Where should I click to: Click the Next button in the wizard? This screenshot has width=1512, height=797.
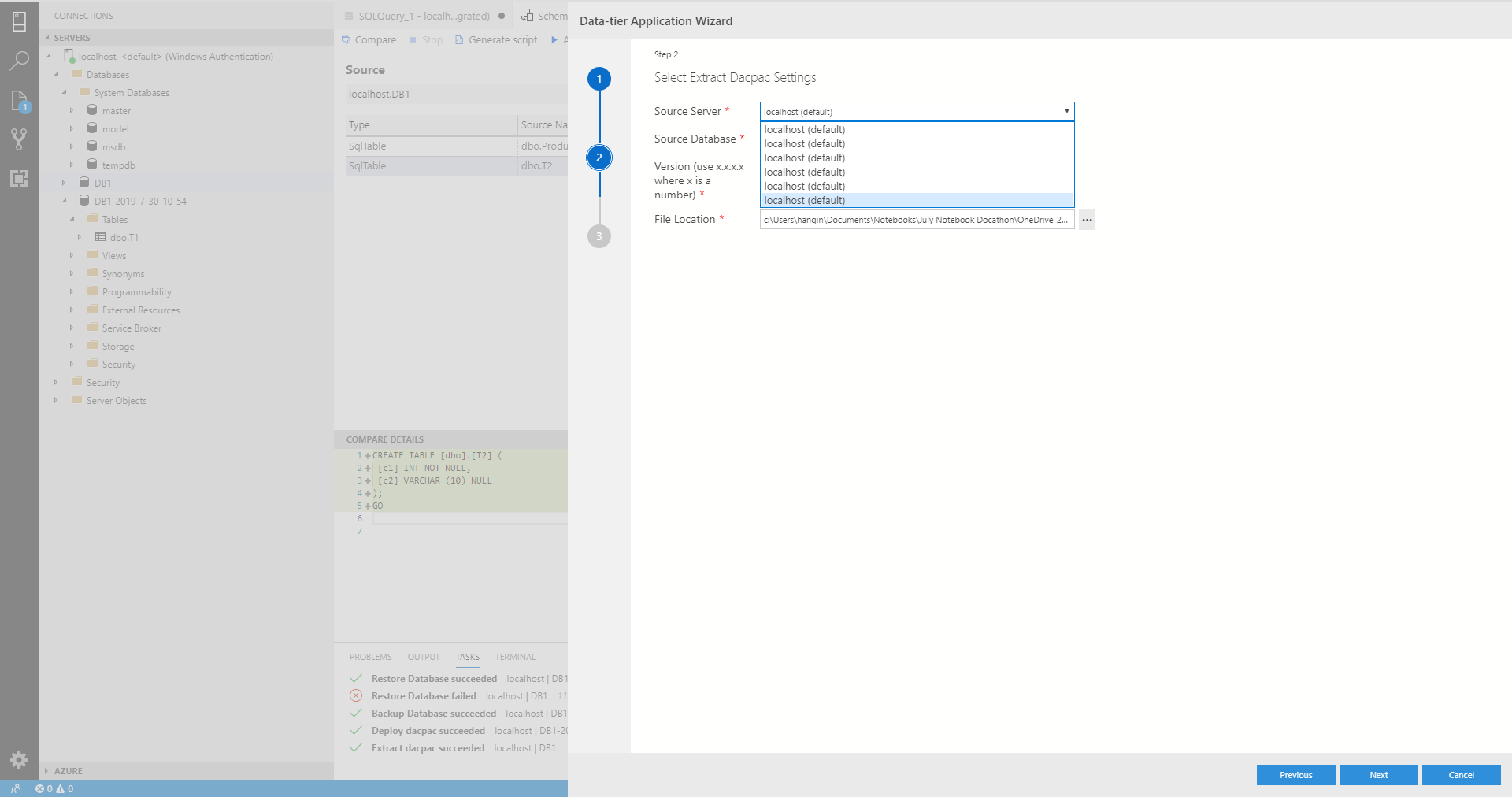coord(1377,775)
